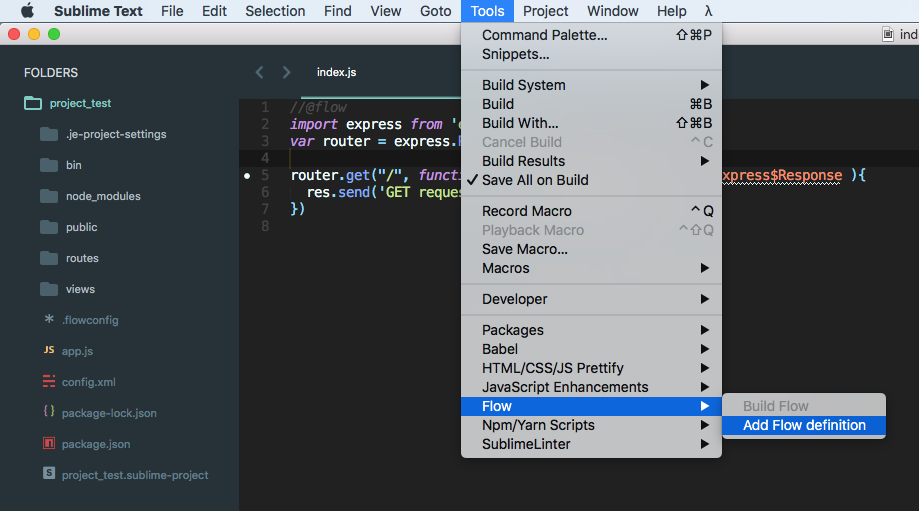The image size is (919, 511).
Task: Open the Apple menu
Action: tap(27, 11)
